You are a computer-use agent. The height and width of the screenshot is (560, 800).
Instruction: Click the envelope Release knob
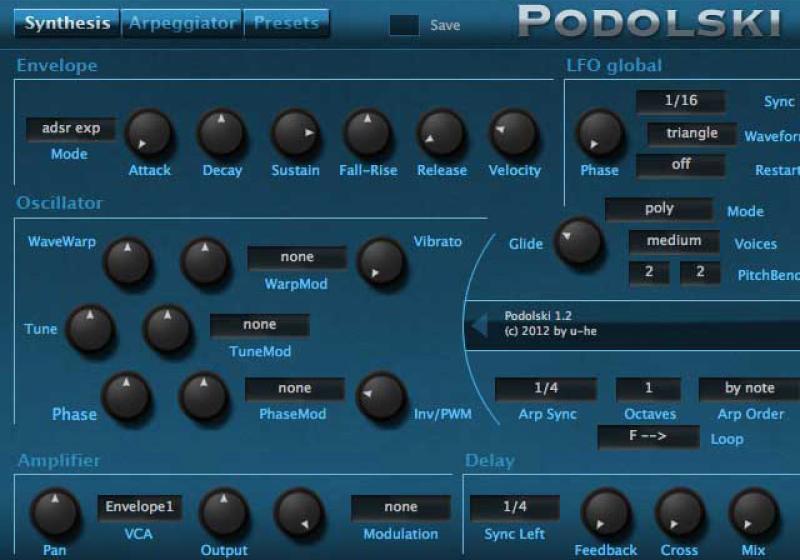(441, 133)
